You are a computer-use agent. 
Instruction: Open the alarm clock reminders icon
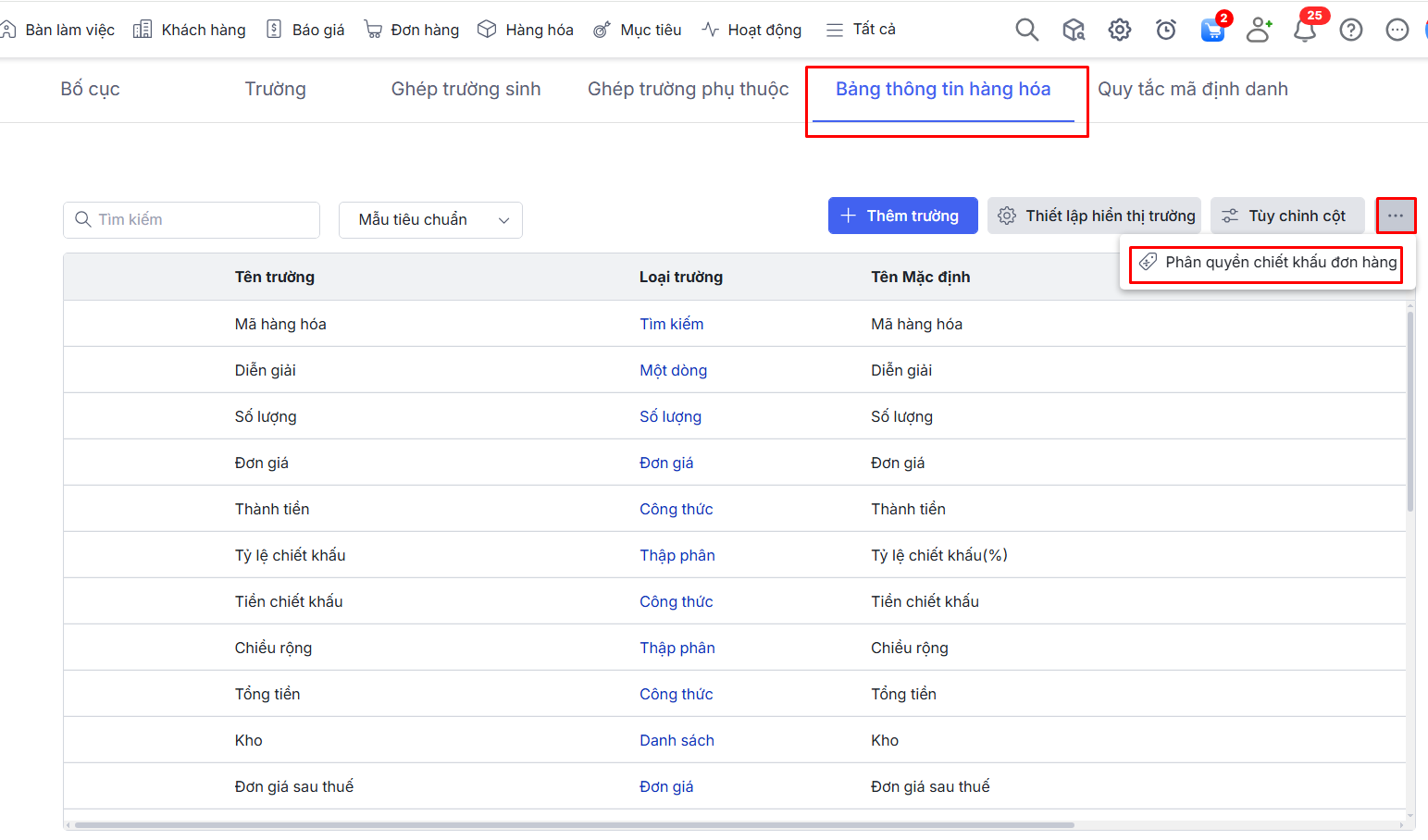(1166, 30)
